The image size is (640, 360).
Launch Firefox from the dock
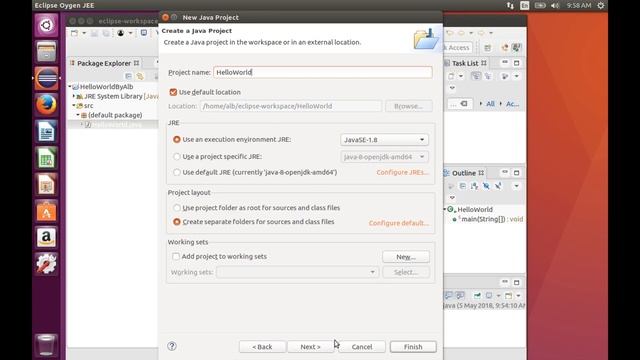tap(46, 105)
